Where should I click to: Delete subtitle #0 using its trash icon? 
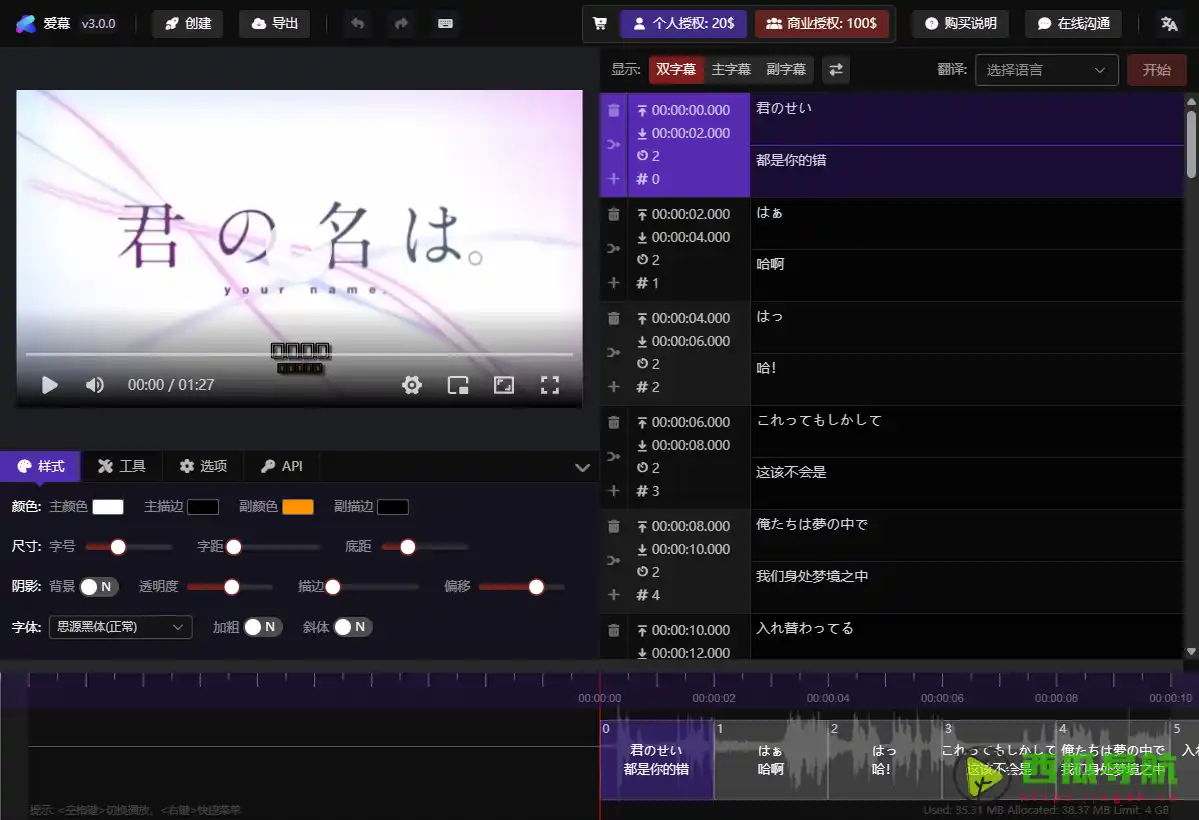click(613, 110)
